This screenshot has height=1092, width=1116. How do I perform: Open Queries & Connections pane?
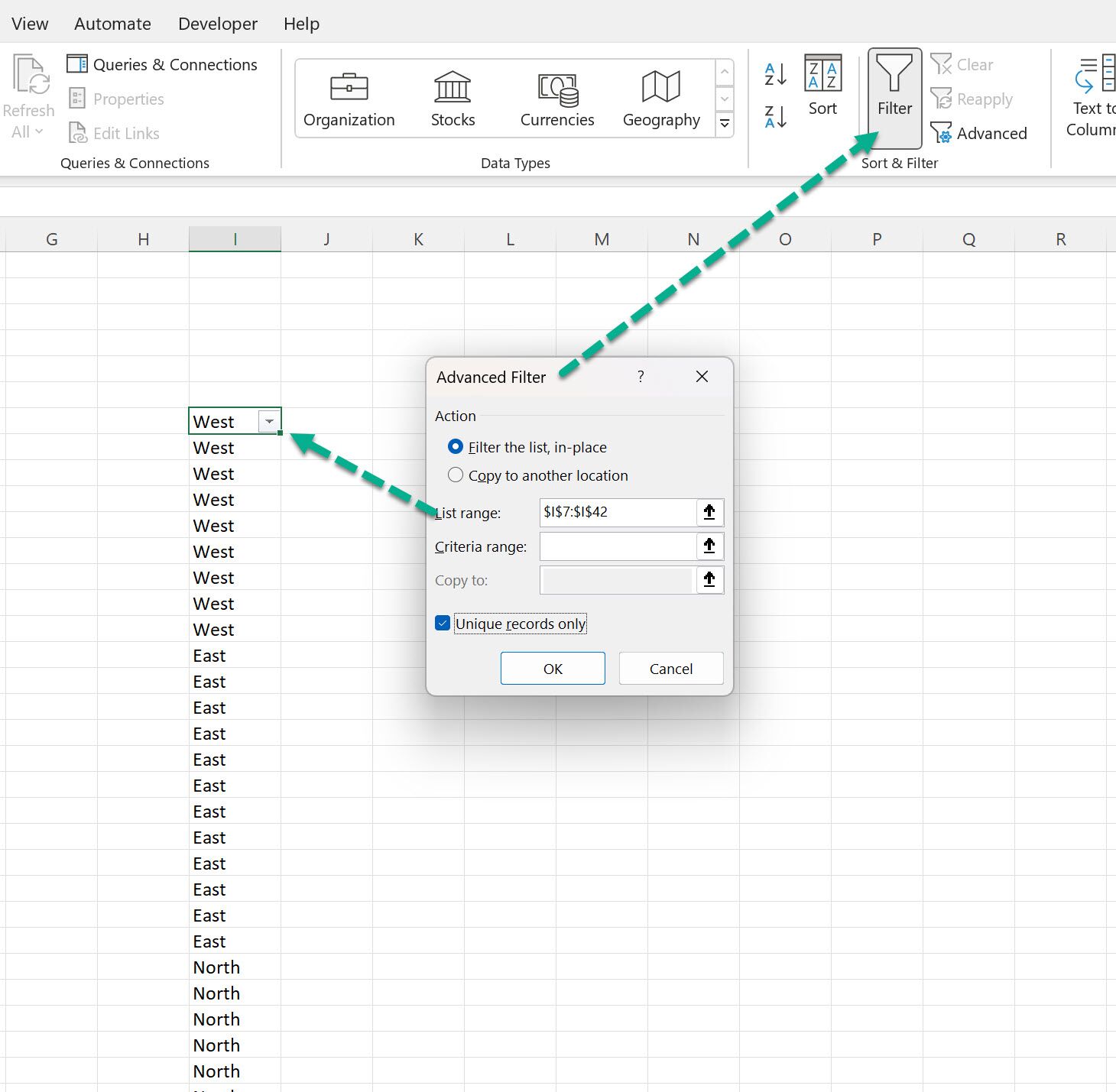tap(162, 65)
